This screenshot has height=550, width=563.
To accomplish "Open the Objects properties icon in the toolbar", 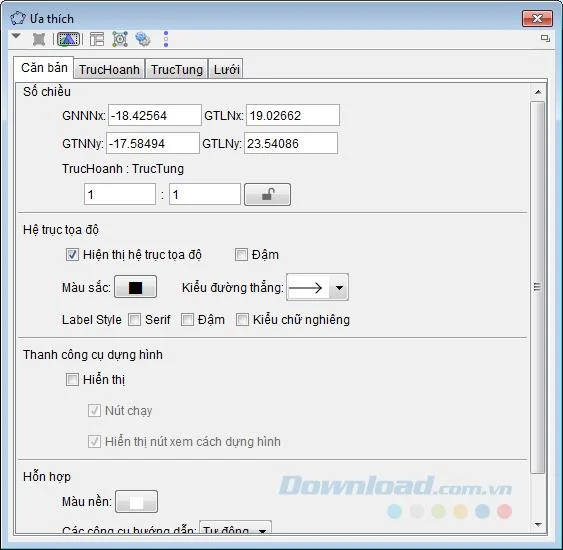I will [x=39, y=39].
